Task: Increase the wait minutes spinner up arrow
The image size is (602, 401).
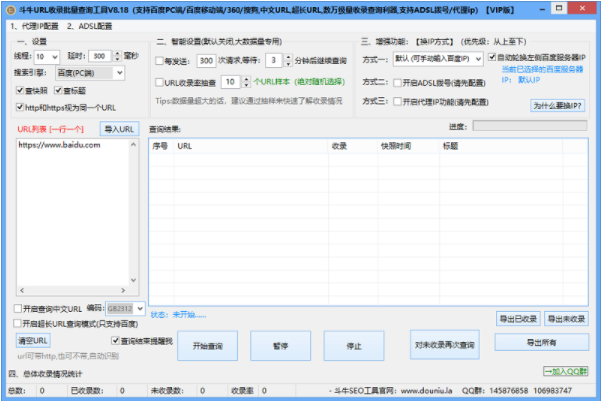Action: click(288, 57)
